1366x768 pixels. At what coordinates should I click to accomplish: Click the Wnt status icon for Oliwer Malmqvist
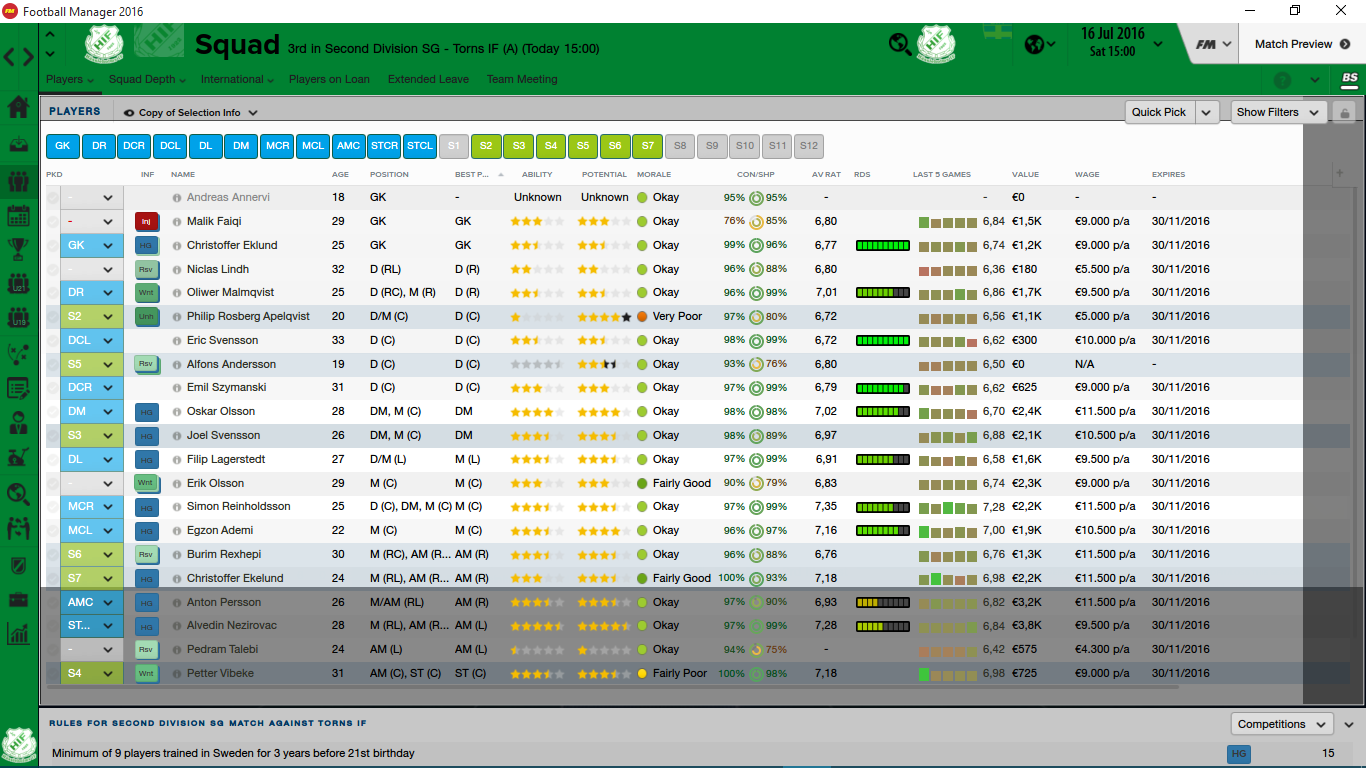tap(147, 293)
